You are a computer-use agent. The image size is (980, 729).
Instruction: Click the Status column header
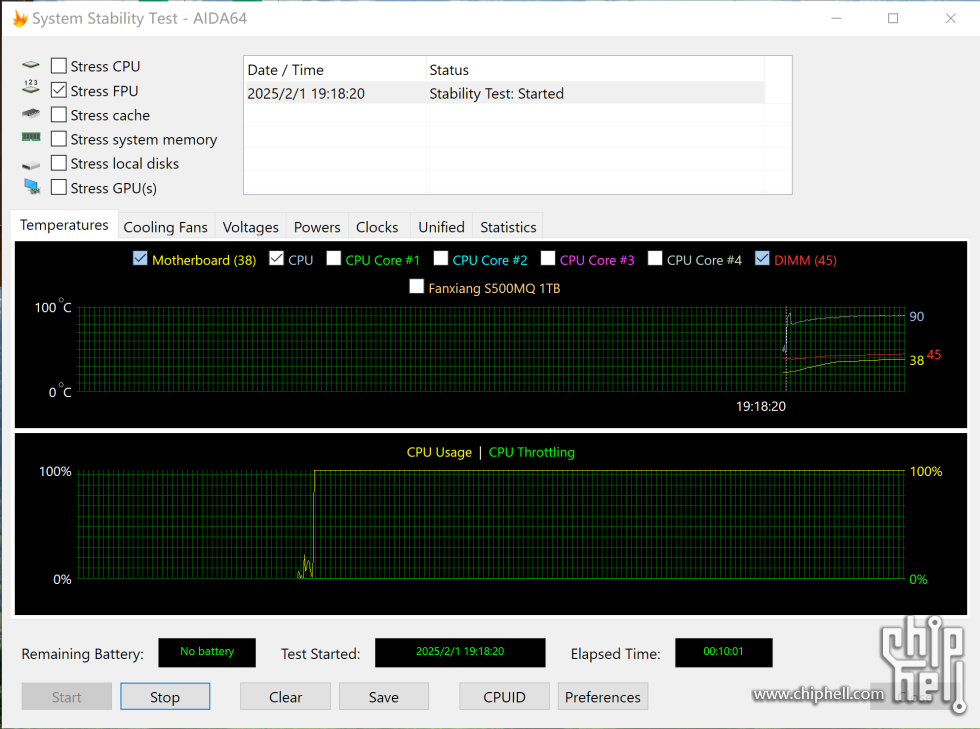595,70
